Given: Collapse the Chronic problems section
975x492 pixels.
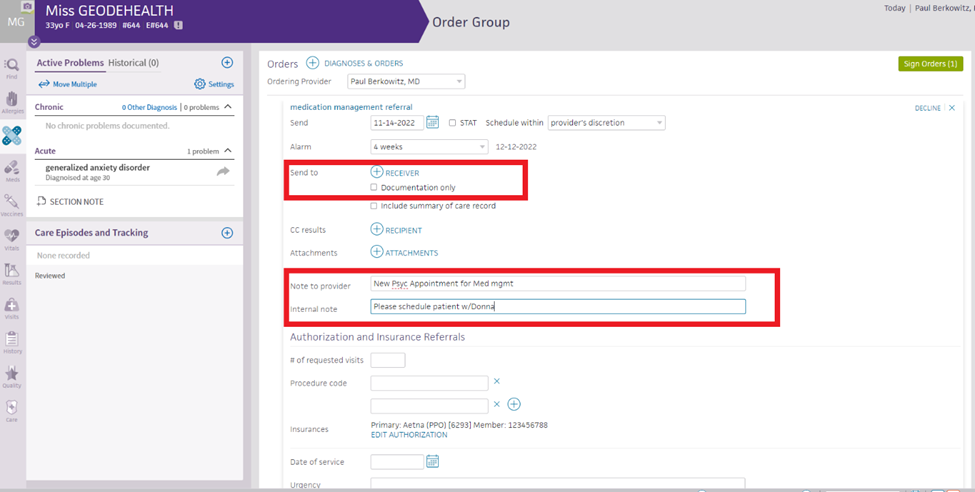Looking at the screenshot, I should click(228, 107).
